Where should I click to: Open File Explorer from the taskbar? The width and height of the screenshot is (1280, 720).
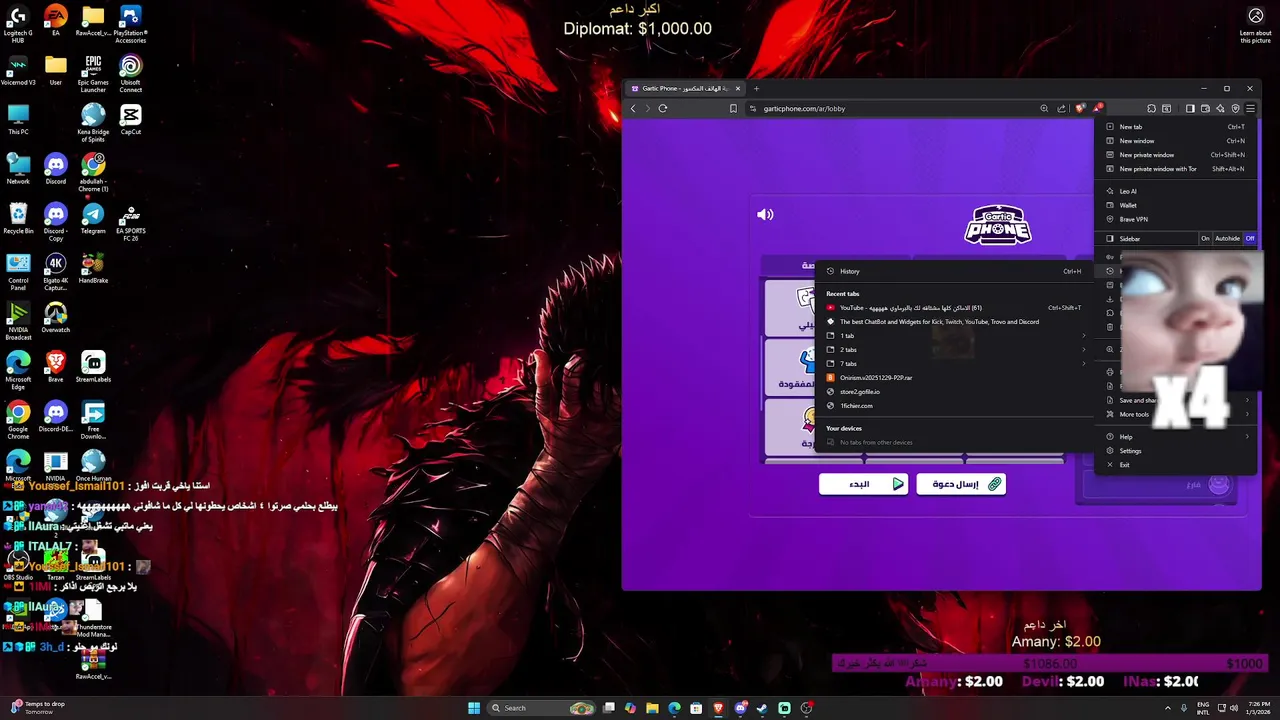click(x=652, y=708)
